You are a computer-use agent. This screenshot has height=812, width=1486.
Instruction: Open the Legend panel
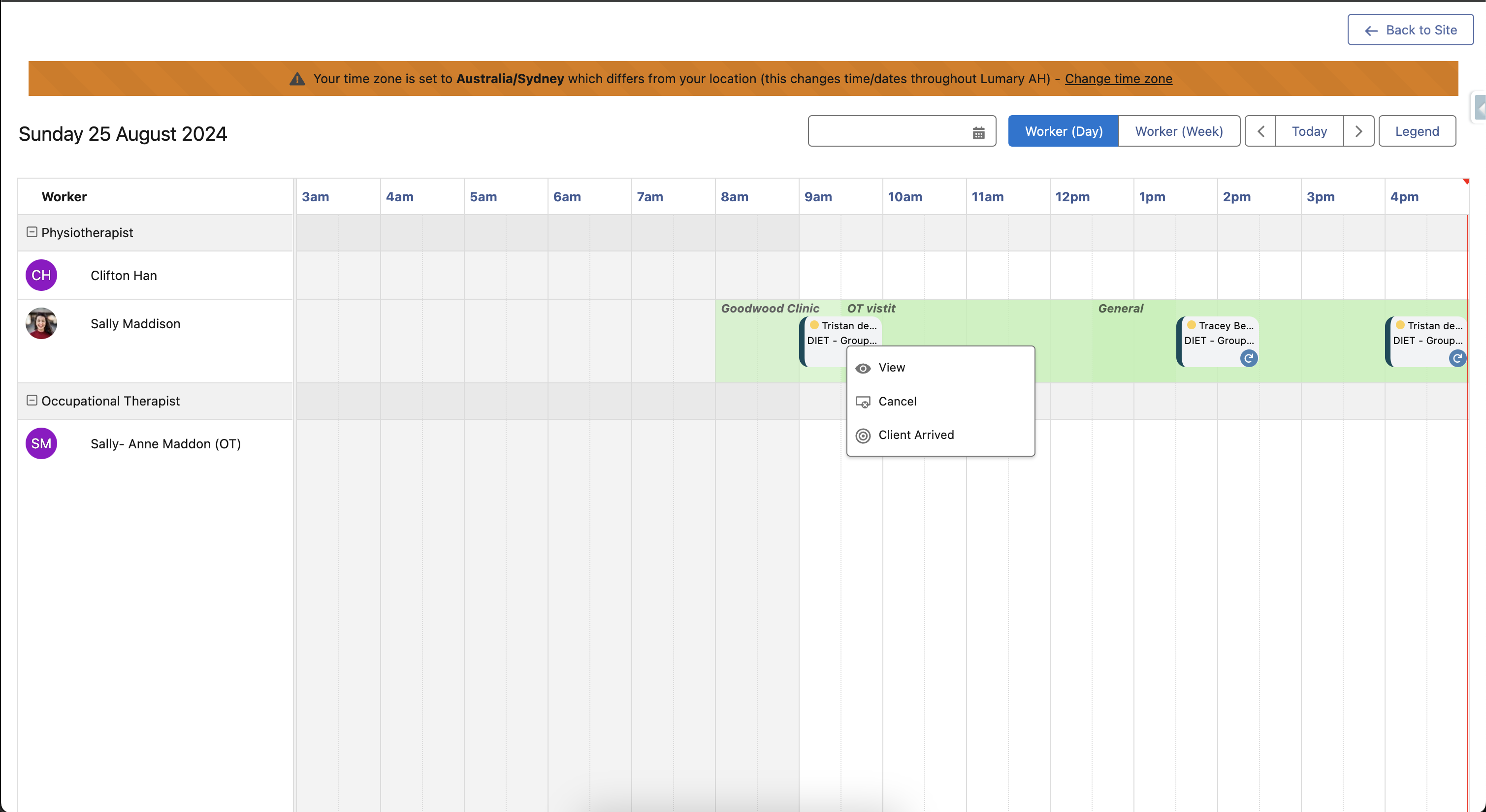pyautogui.click(x=1417, y=131)
